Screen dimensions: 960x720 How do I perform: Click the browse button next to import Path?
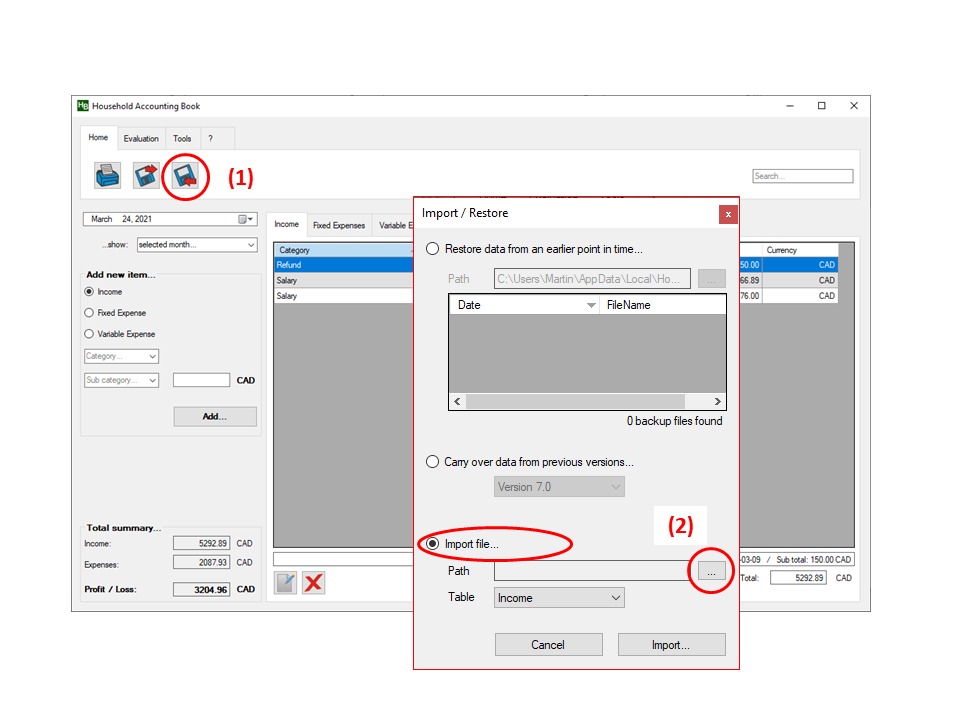(x=711, y=571)
